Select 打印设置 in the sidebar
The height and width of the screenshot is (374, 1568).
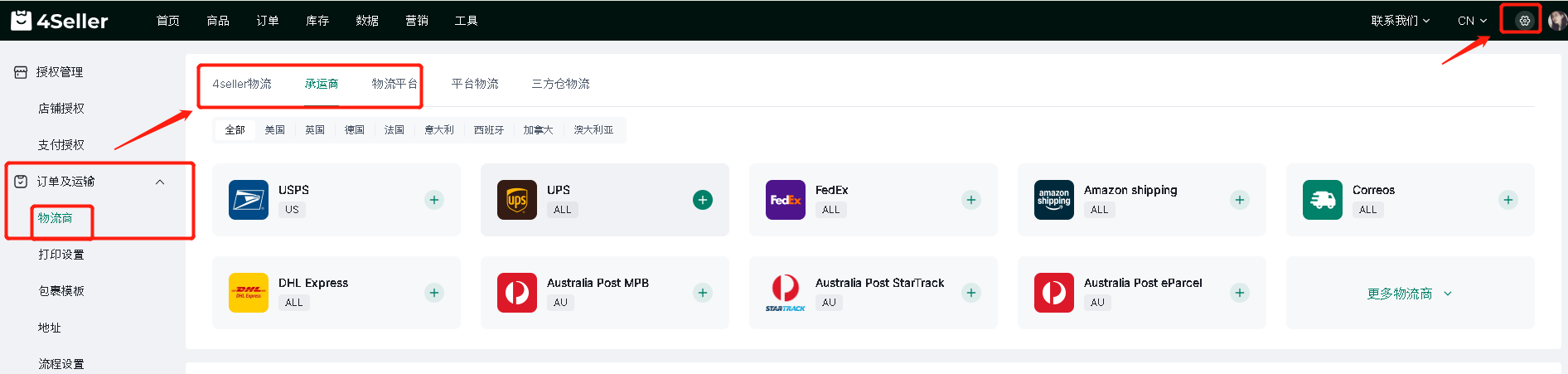[61, 255]
